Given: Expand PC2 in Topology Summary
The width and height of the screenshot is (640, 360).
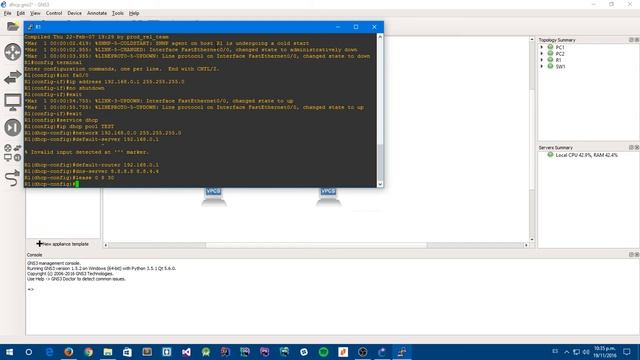Looking at the screenshot, I should click(542, 53).
